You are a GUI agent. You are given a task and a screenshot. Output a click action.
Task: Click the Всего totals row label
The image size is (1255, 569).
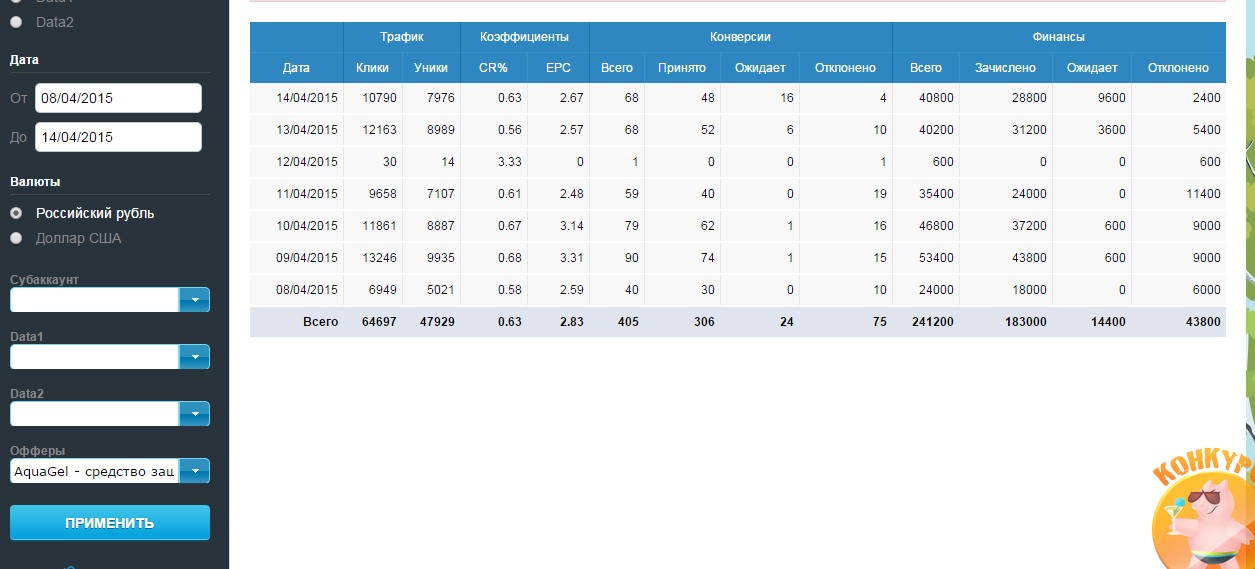tap(321, 322)
